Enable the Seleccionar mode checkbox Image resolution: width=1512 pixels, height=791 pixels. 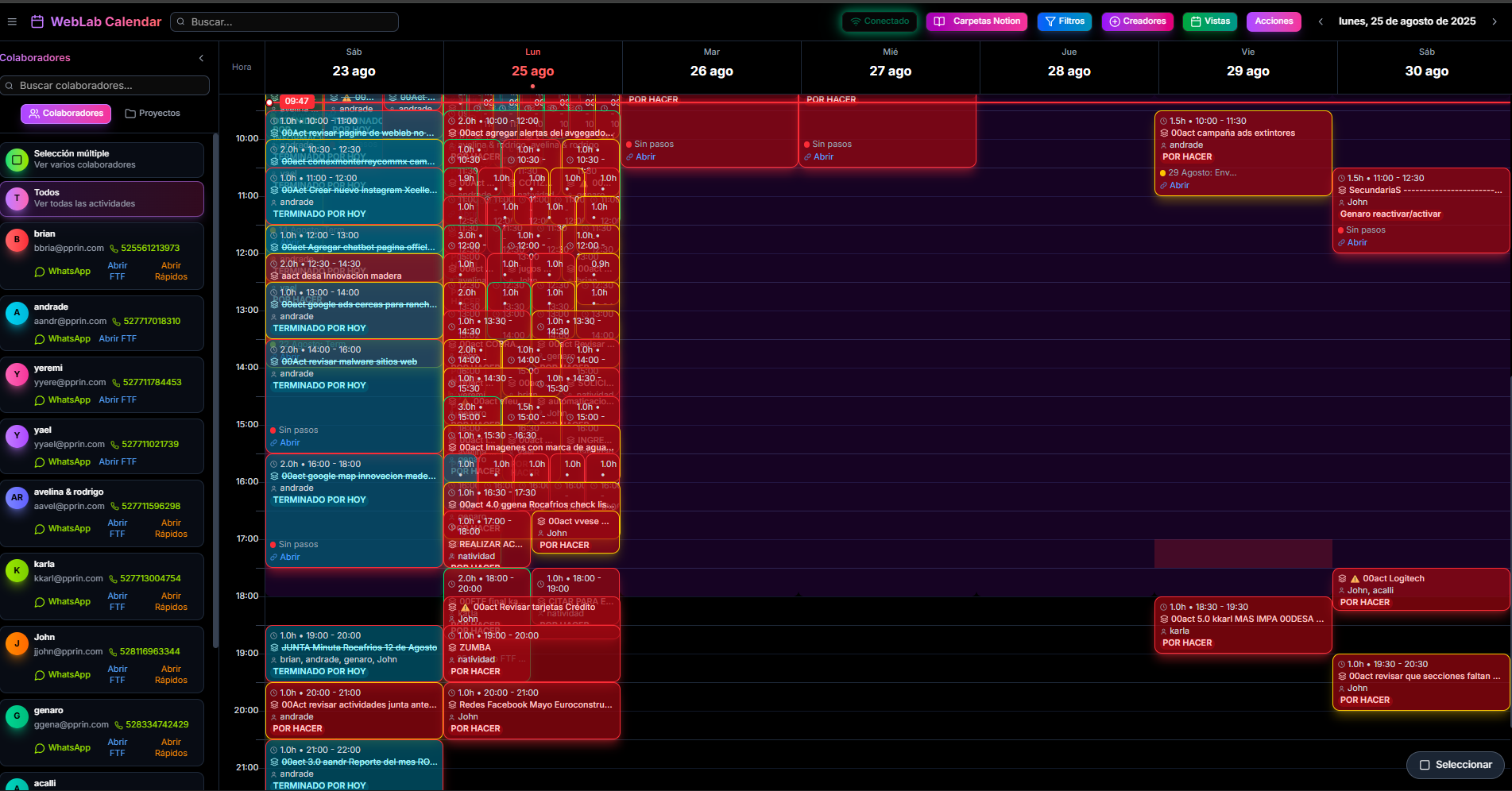coord(1425,765)
